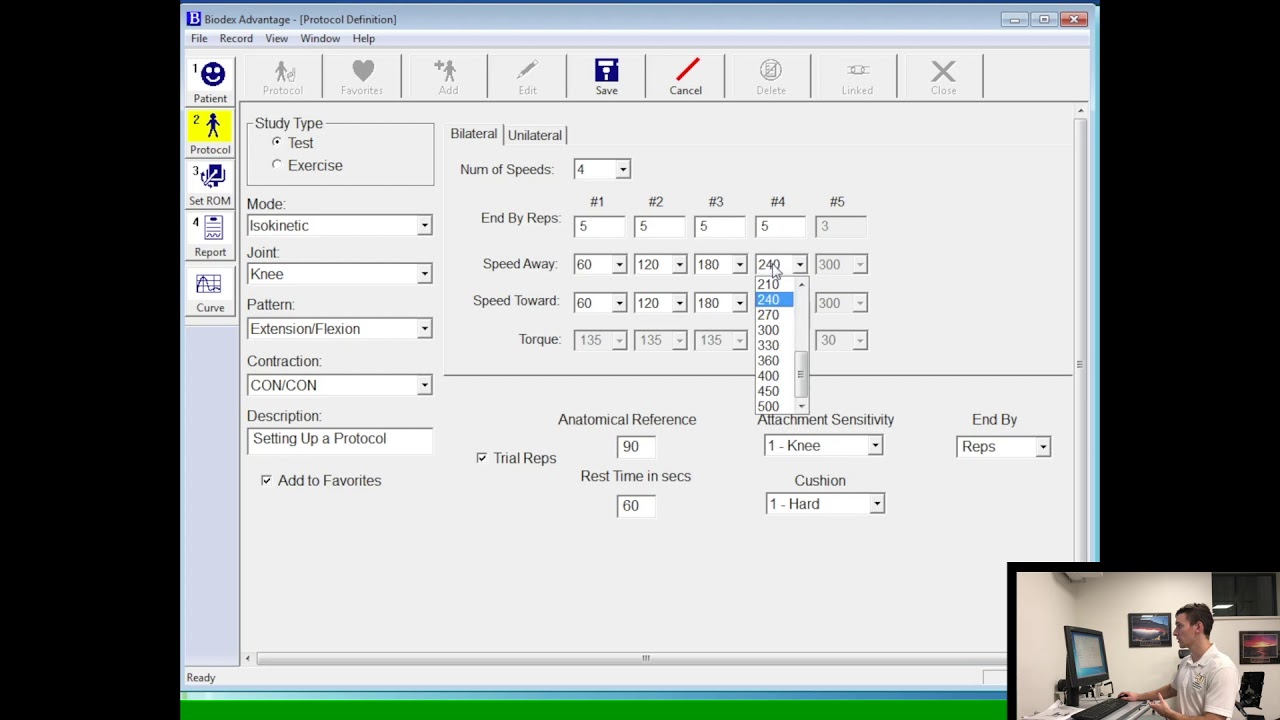Open the Attachment Sensitivity dropdown
1280x720 pixels.
coord(875,446)
